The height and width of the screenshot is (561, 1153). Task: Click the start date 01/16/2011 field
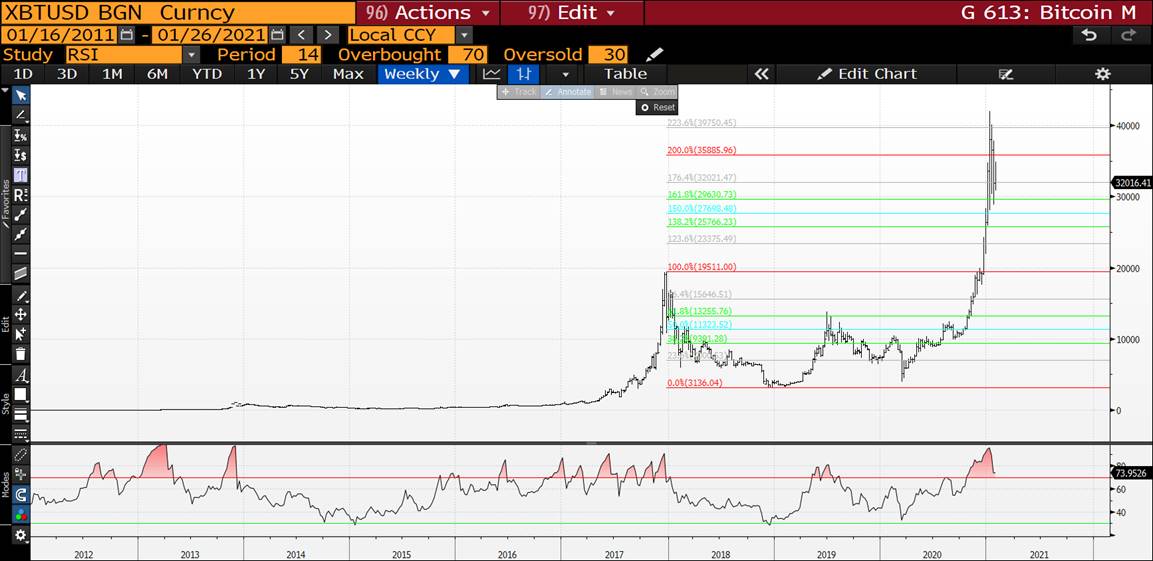tap(60, 35)
